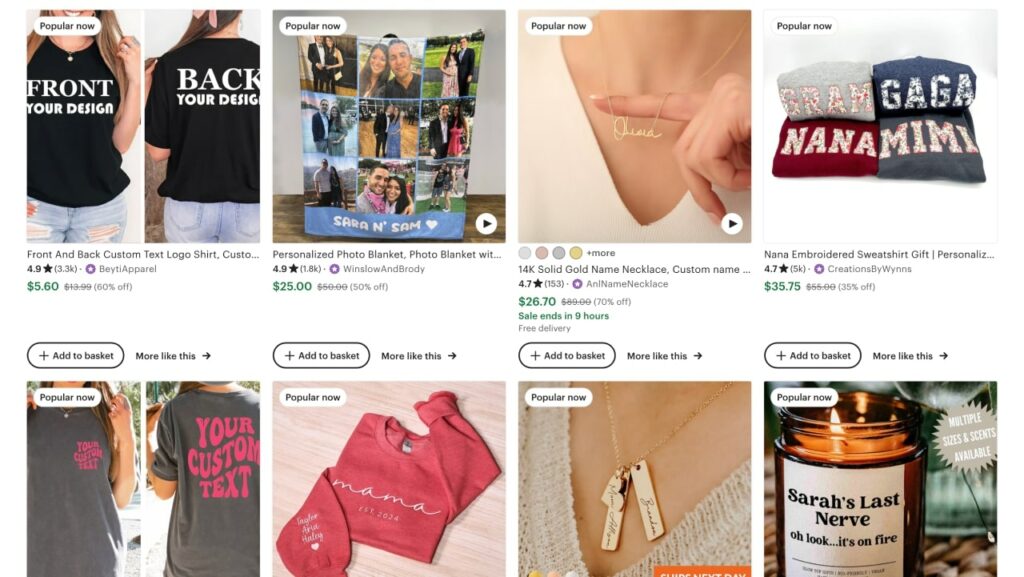Favorite the Your Custom Text shirt listing
Image resolution: width=1024 pixels, height=577 pixels.
click(x=241, y=402)
